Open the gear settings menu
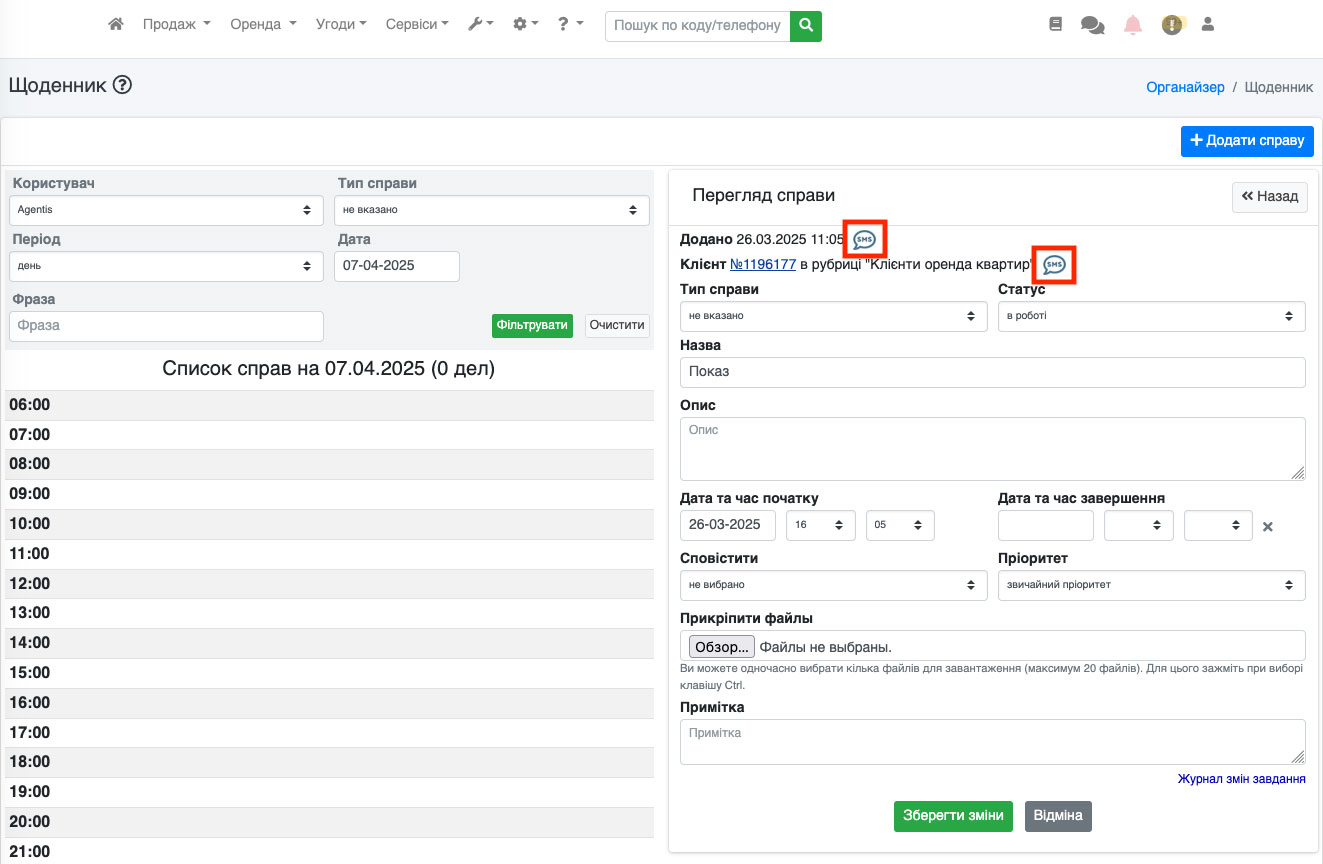Image resolution: width=1323 pixels, height=864 pixels. point(525,25)
